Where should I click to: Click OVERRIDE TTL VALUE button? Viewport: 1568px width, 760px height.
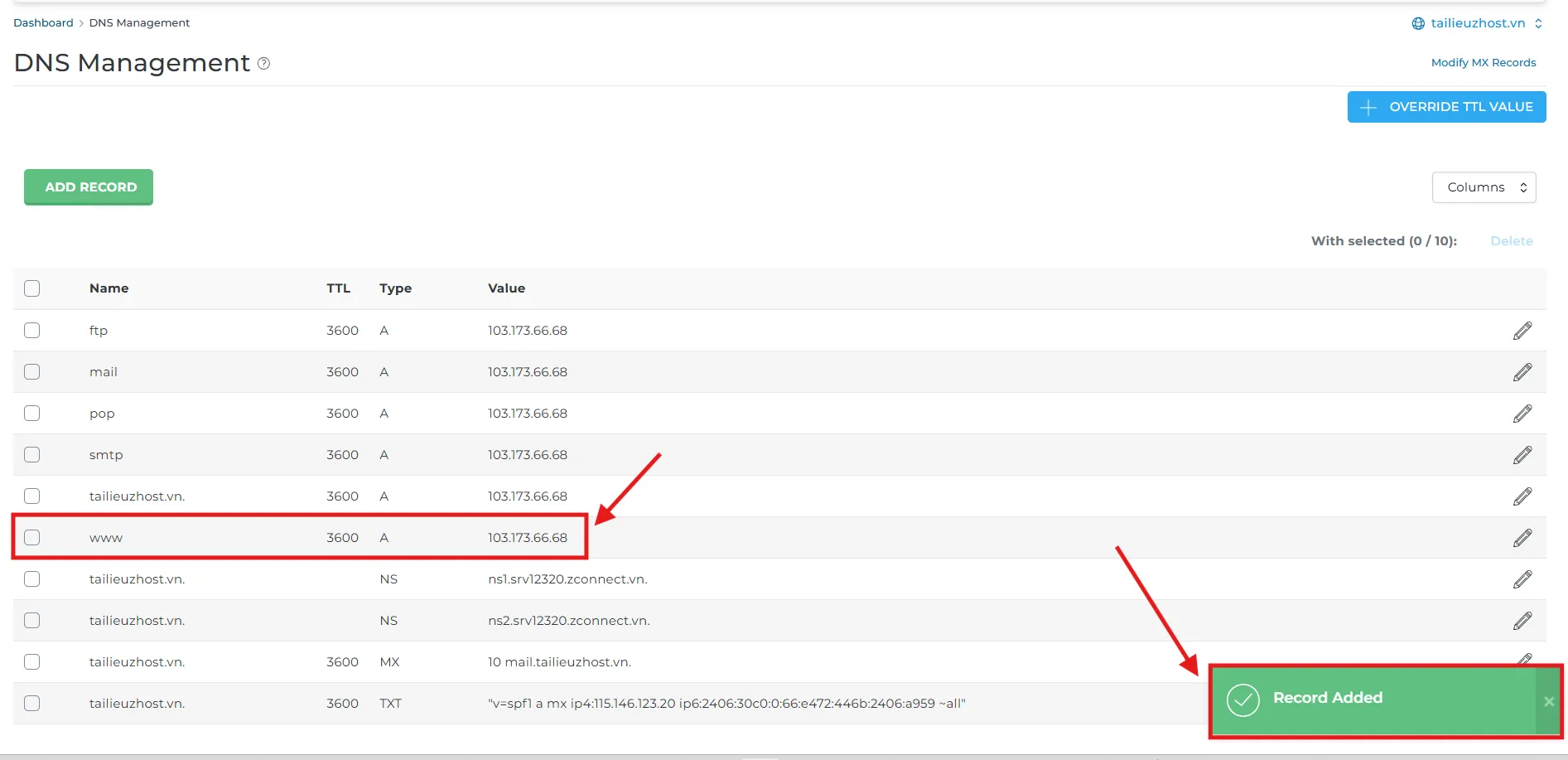coord(1446,107)
